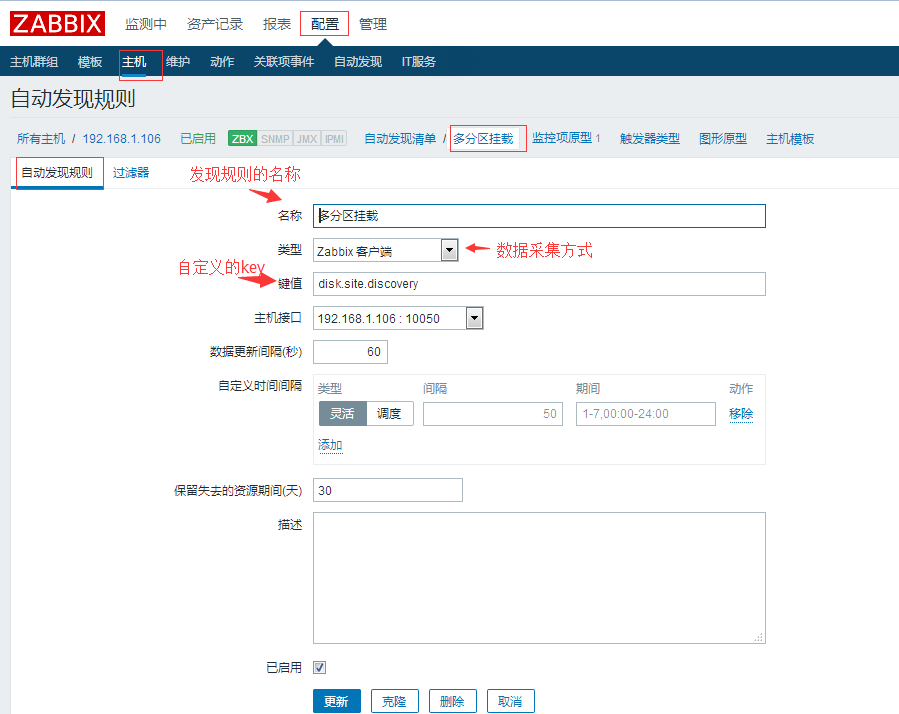Expand the 主机接口 dropdown
Screen dimensions: 899x714
tap(398, 318)
